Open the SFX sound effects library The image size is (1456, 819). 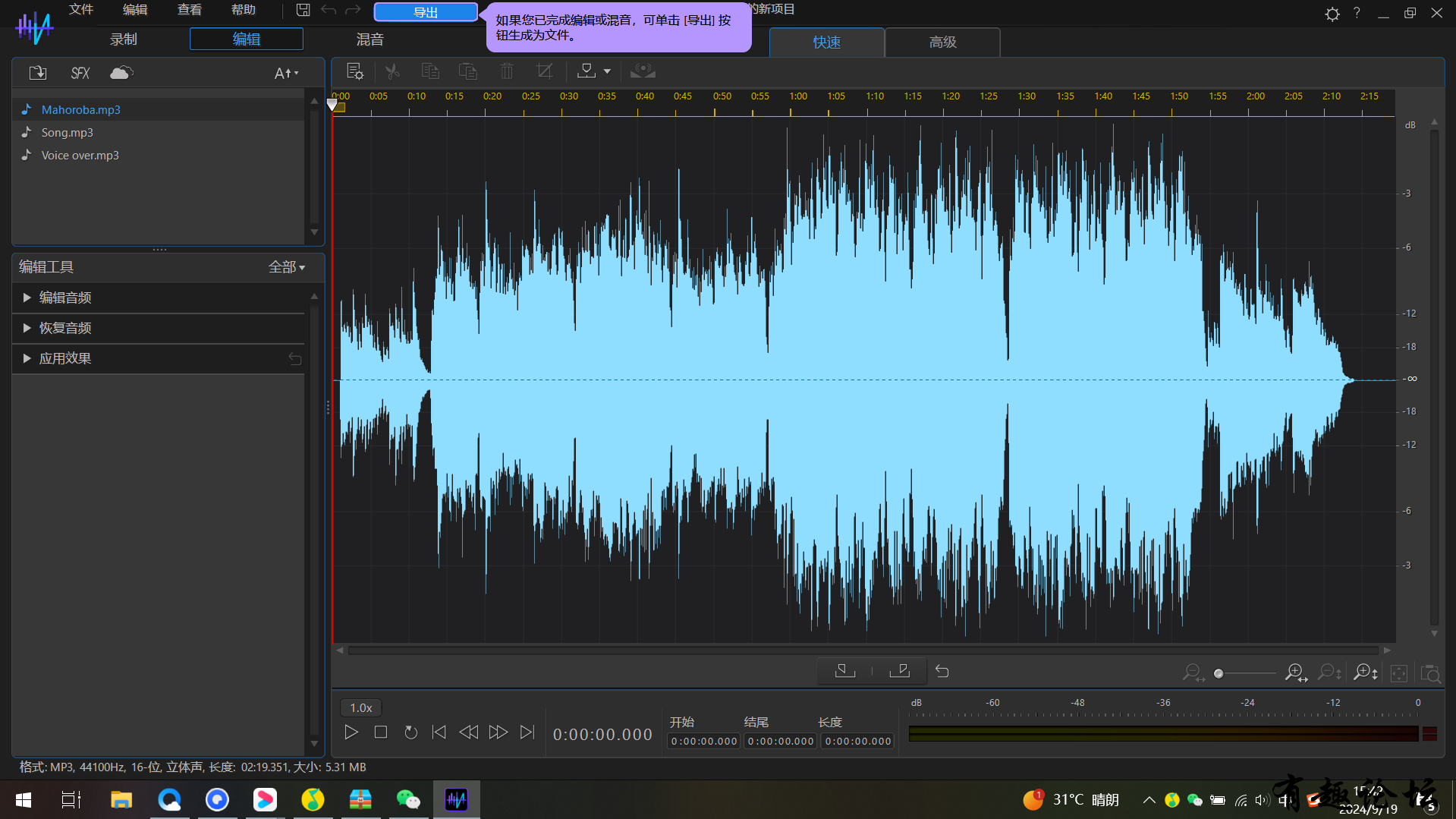click(80, 73)
